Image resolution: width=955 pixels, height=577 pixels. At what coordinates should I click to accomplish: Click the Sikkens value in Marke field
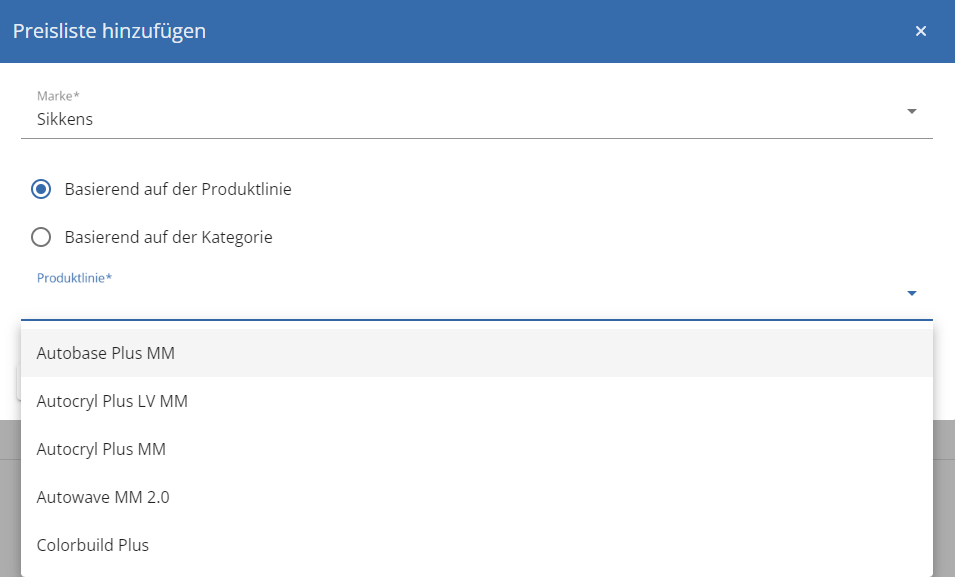point(65,119)
